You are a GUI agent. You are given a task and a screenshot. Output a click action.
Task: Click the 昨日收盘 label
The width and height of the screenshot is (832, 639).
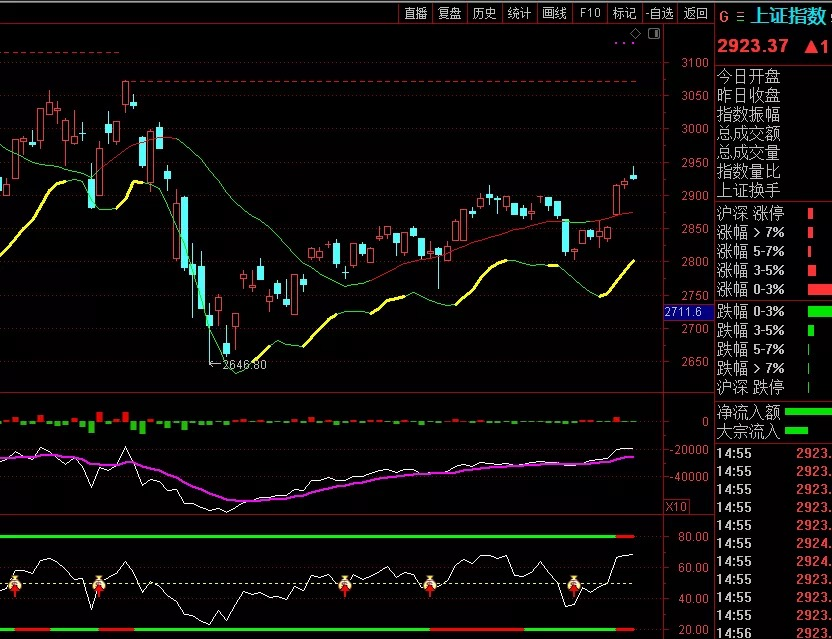pyautogui.click(x=748, y=96)
